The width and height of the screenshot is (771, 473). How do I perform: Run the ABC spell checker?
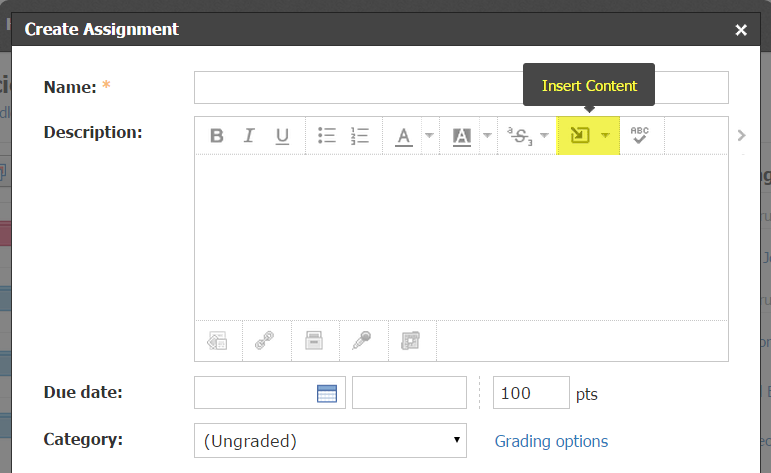pos(640,136)
